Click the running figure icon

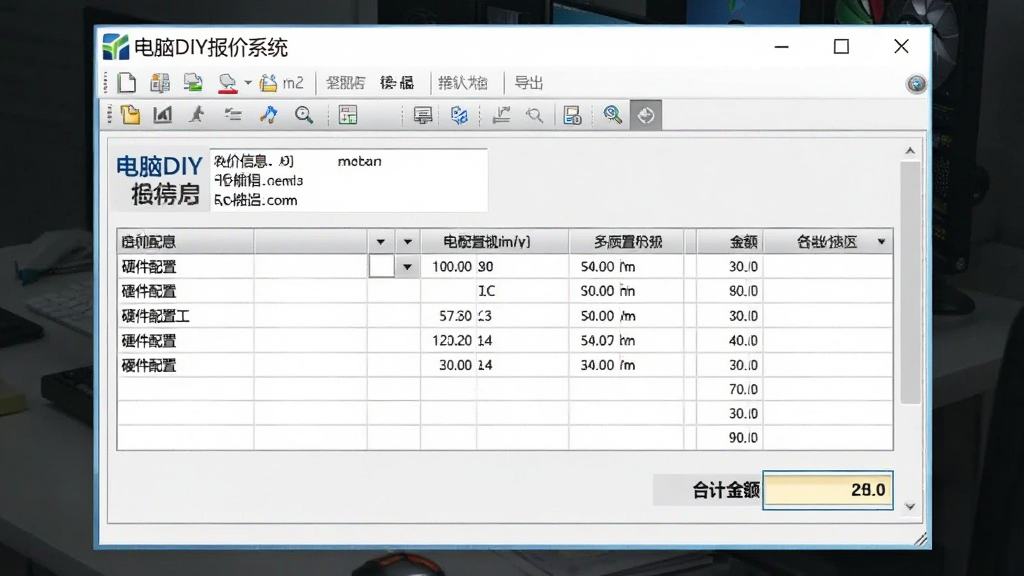pyautogui.click(x=197, y=115)
